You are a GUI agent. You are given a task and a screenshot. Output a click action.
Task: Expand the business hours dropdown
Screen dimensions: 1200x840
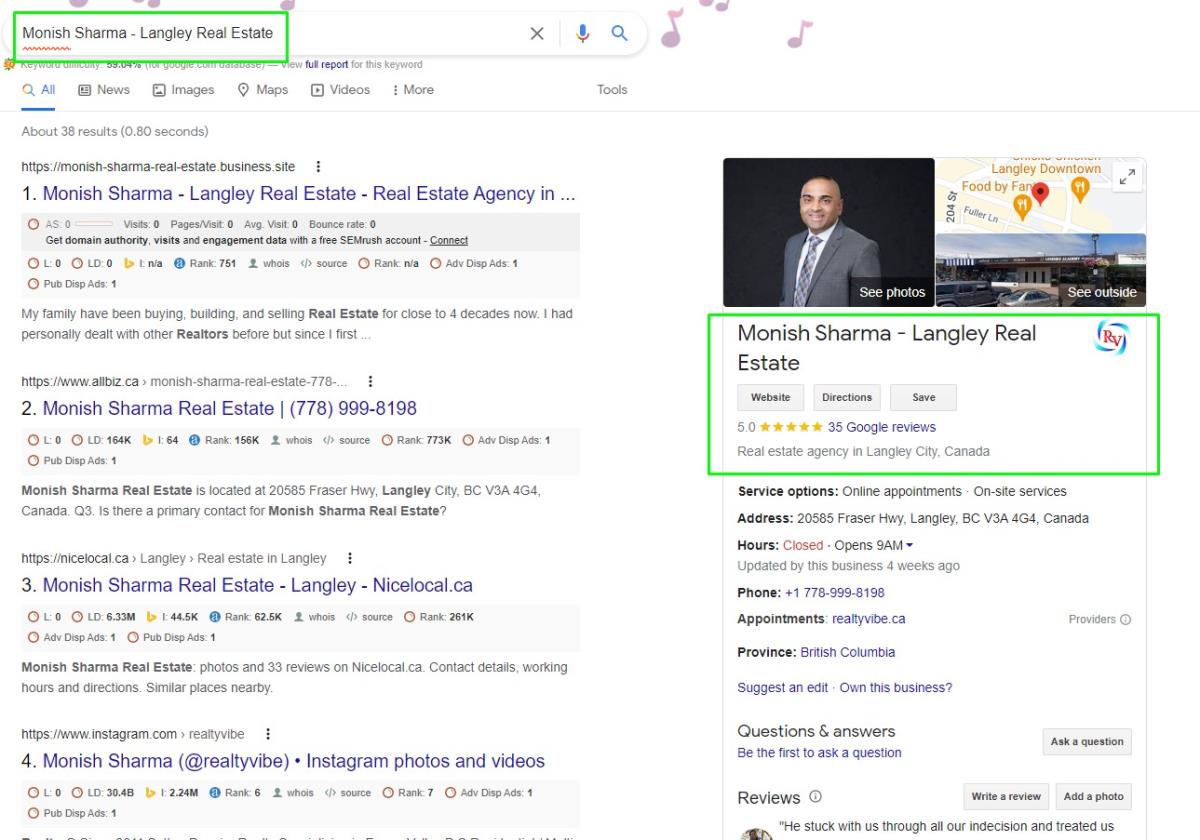click(x=909, y=546)
